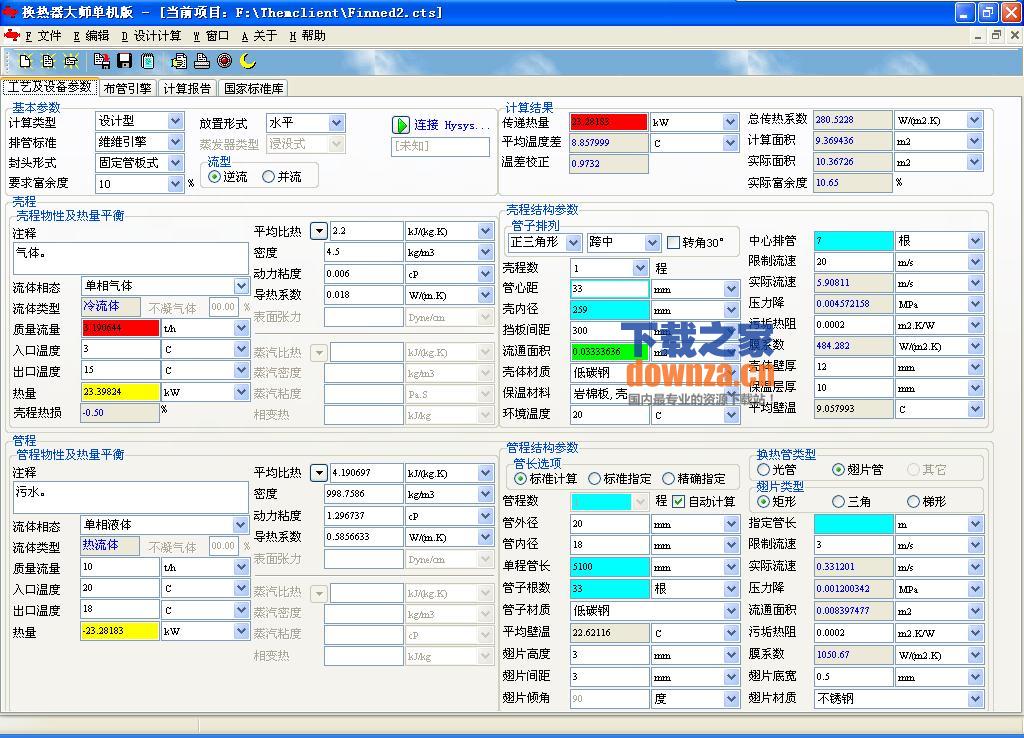Open the 壳体材质 dropdown showing 低碳钢
This screenshot has height=738, width=1024.
(x=731, y=372)
